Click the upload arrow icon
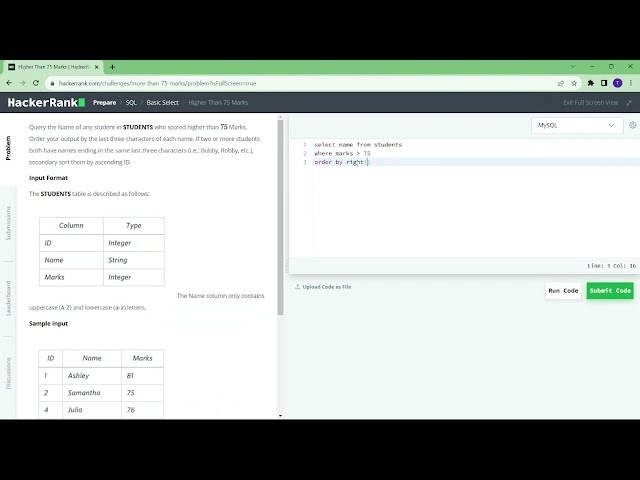Screen dimensions: 640x480 [297, 287]
